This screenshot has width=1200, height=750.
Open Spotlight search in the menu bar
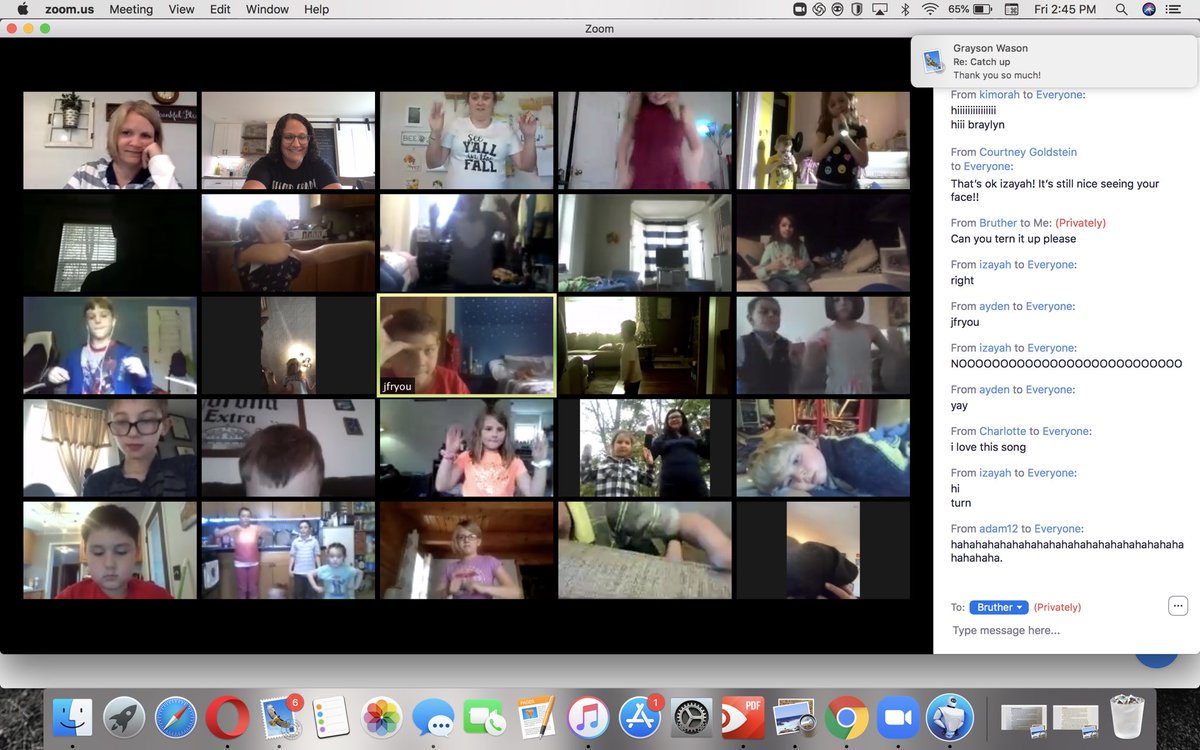1121,9
